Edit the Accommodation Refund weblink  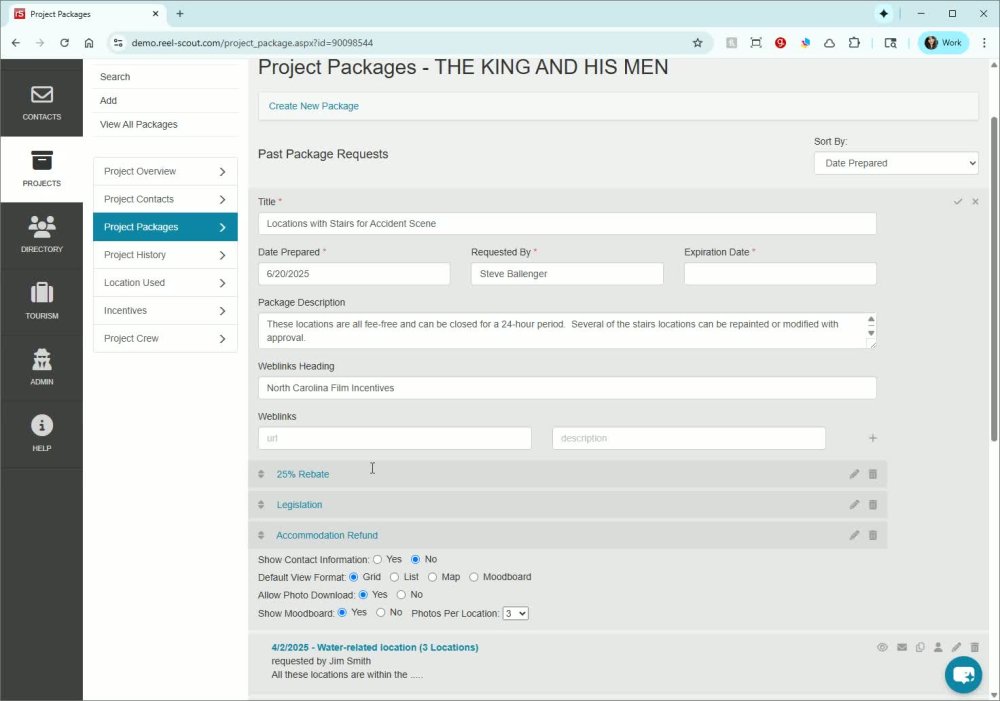click(854, 535)
